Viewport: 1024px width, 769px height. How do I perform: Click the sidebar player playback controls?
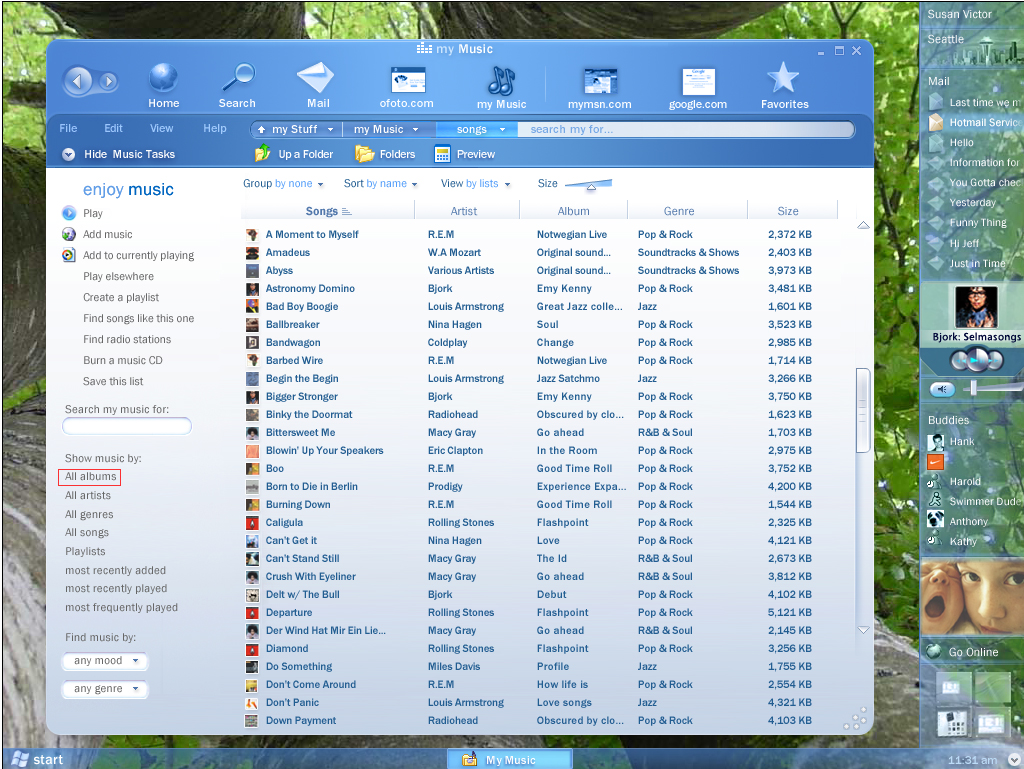(x=976, y=360)
